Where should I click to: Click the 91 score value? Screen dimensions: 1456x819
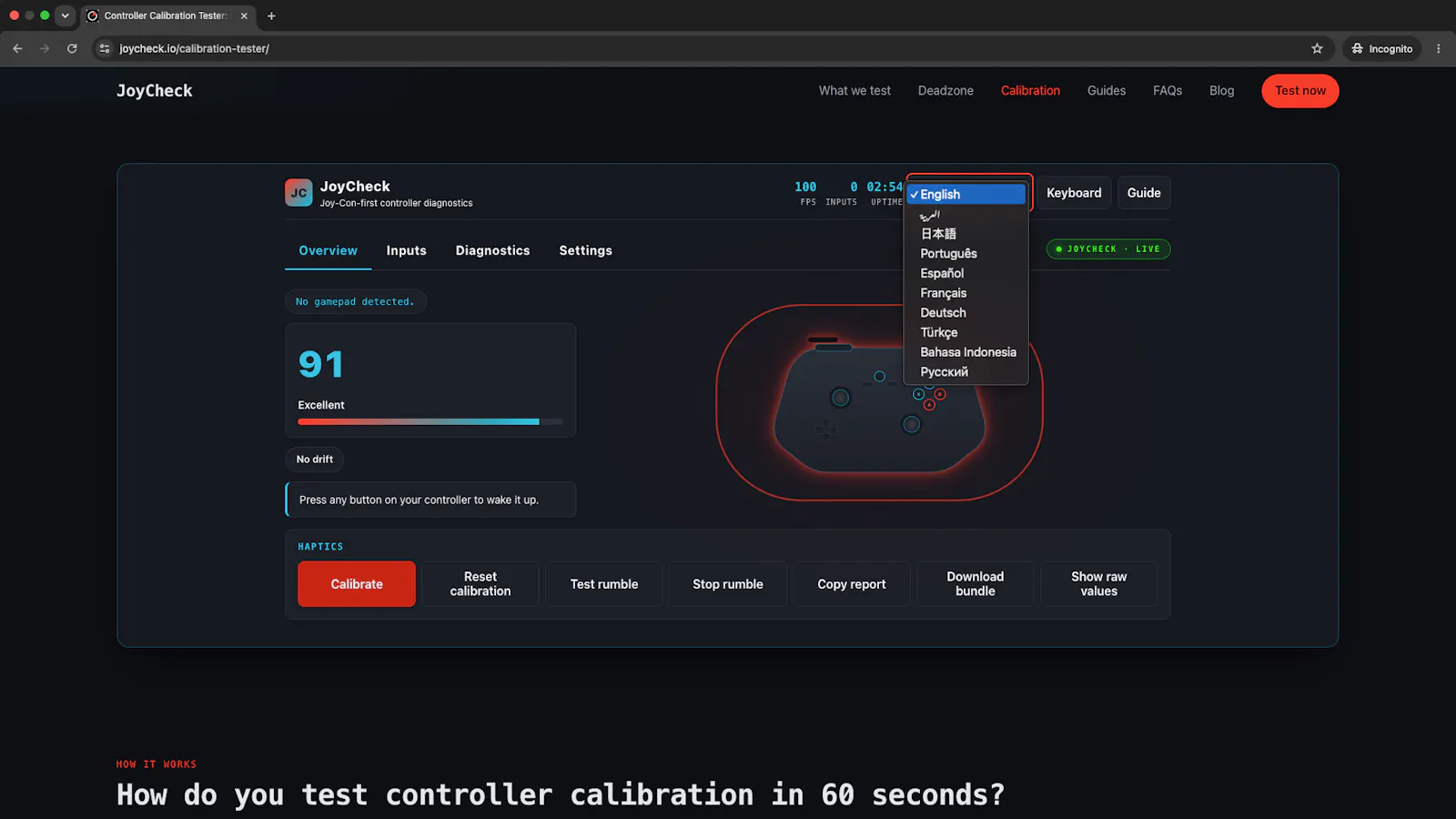321,365
